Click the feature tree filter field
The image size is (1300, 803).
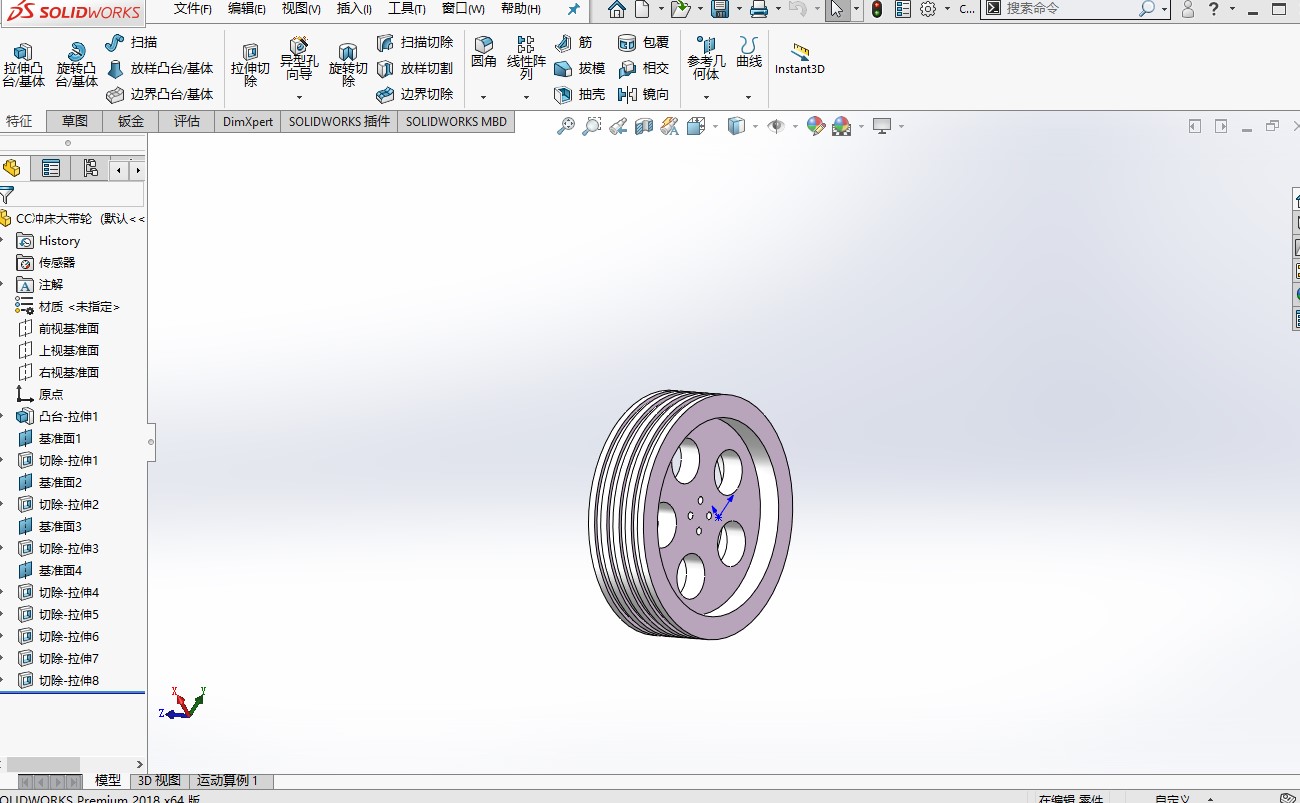pyautogui.click(x=80, y=195)
